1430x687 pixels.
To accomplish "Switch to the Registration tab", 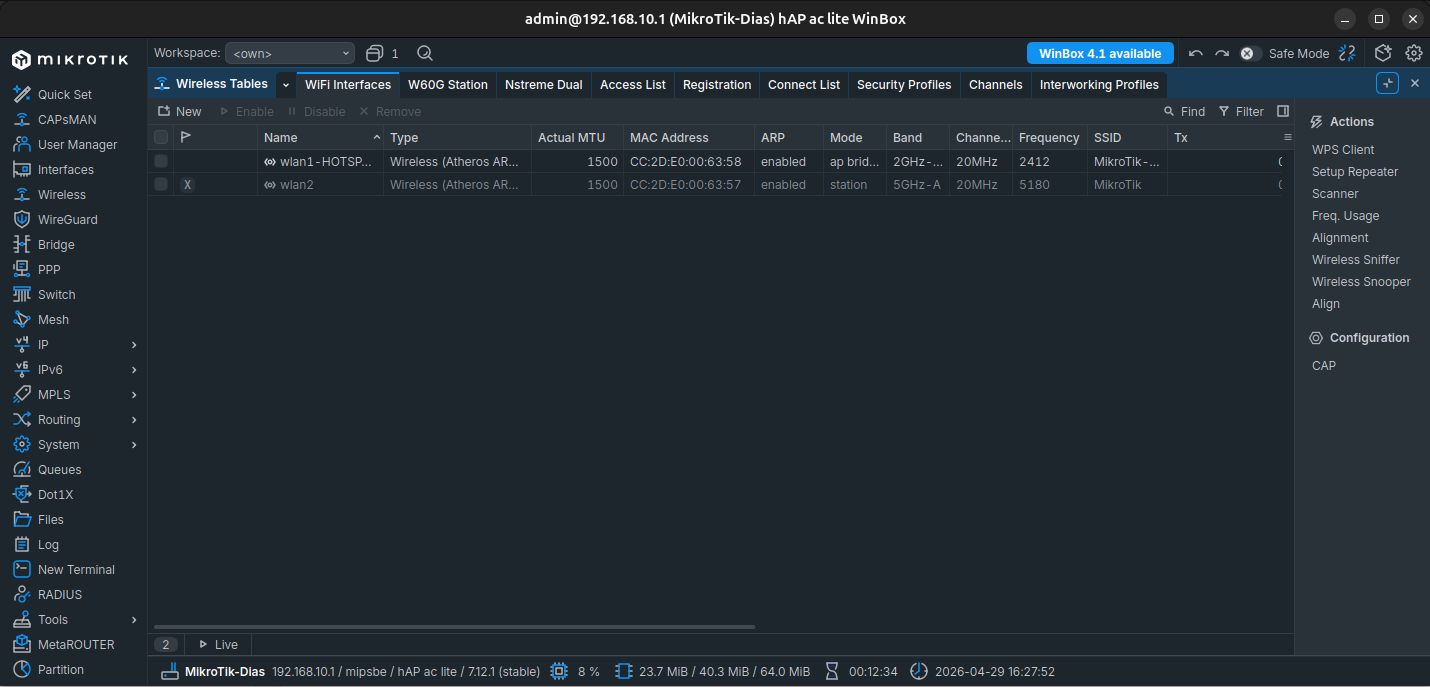I will [717, 85].
